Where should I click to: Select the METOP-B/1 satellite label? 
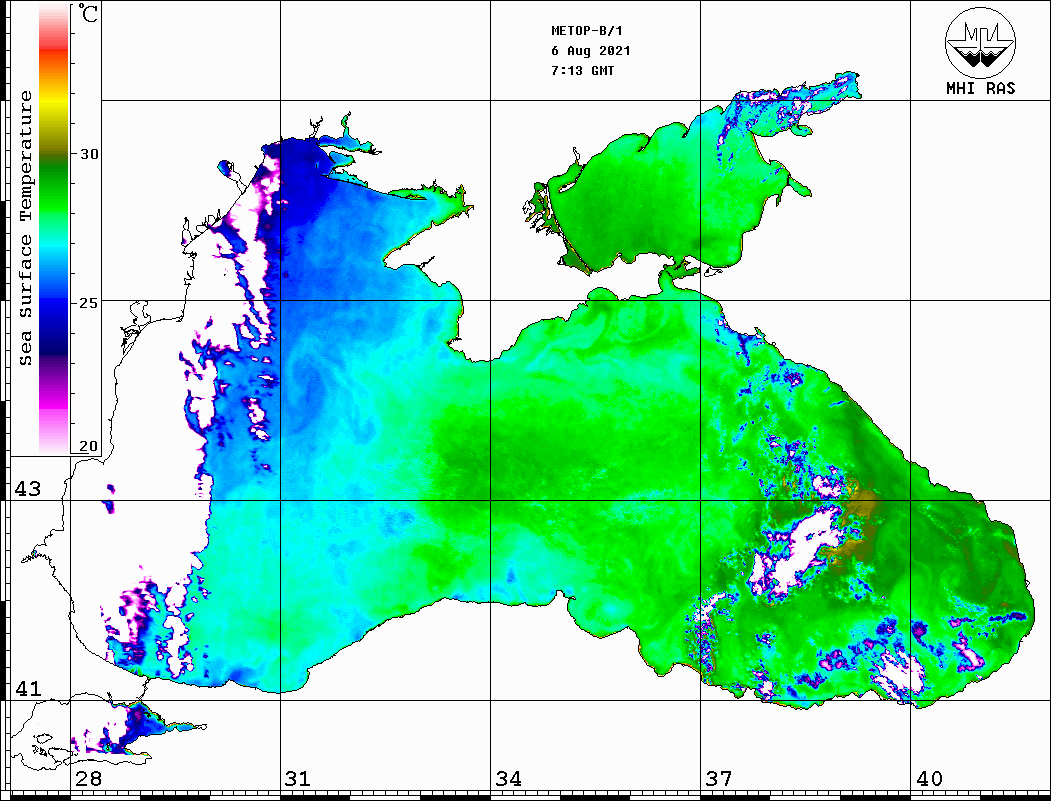(x=586, y=31)
